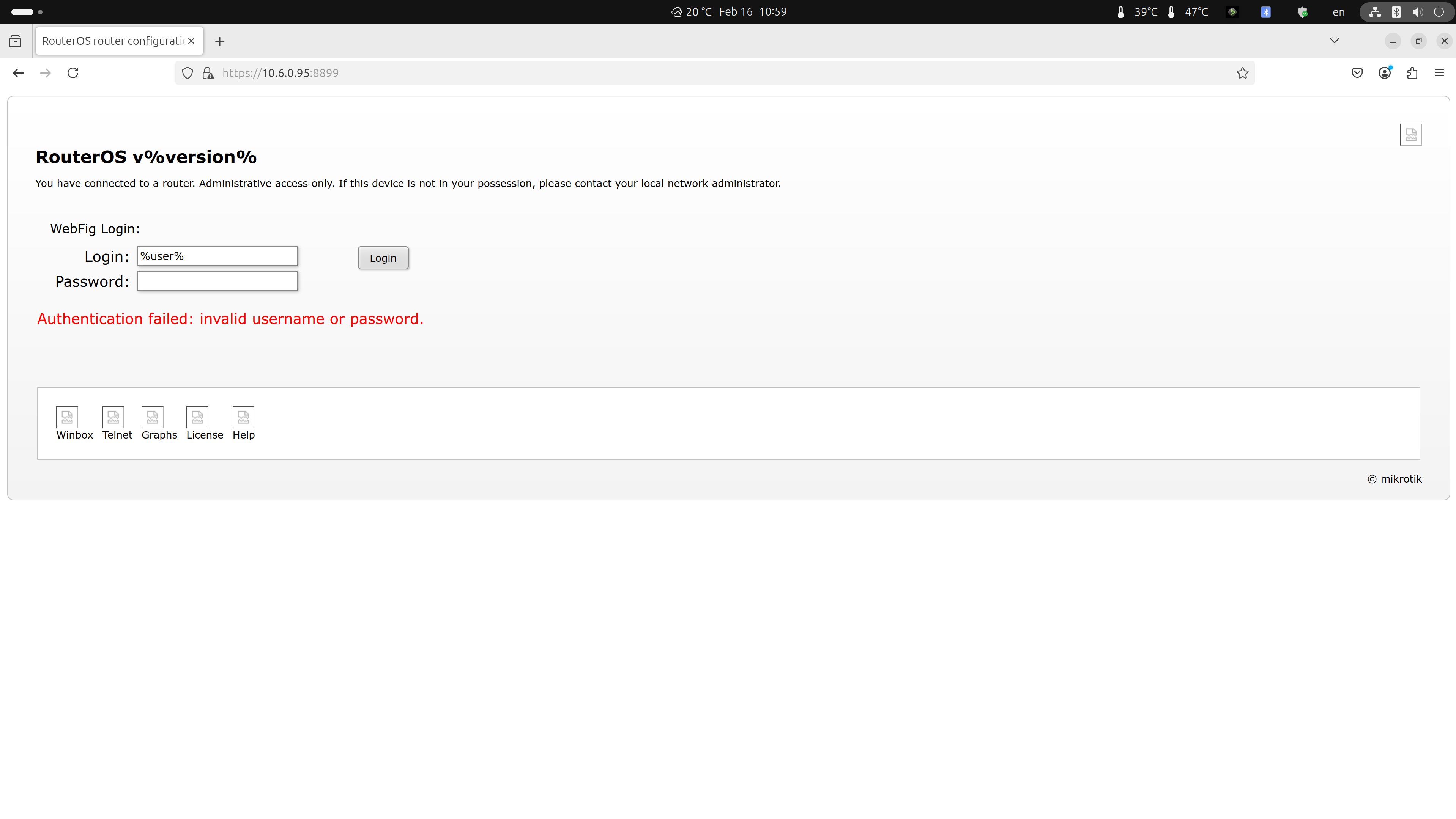1456x819 pixels.
Task: Show tracking protection shield info
Action: (x=188, y=73)
